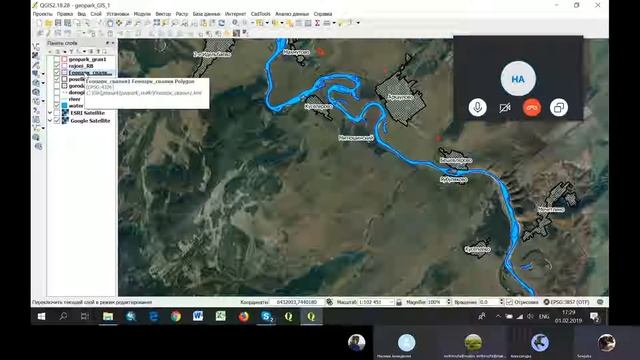
Task: Click the share screen icon in call
Action: (559, 108)
